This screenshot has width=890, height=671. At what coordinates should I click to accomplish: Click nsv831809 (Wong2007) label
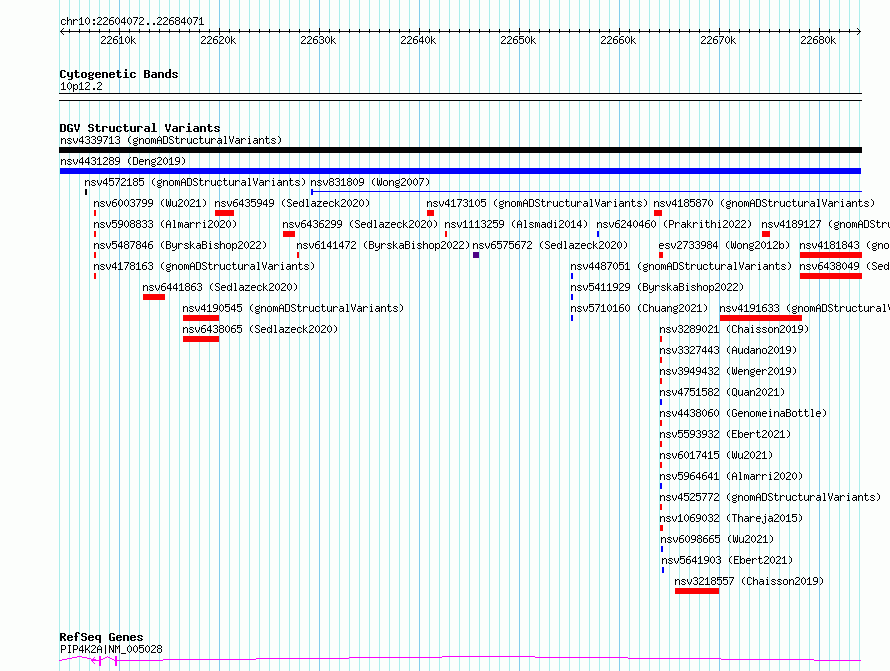[x=370, y=182]
